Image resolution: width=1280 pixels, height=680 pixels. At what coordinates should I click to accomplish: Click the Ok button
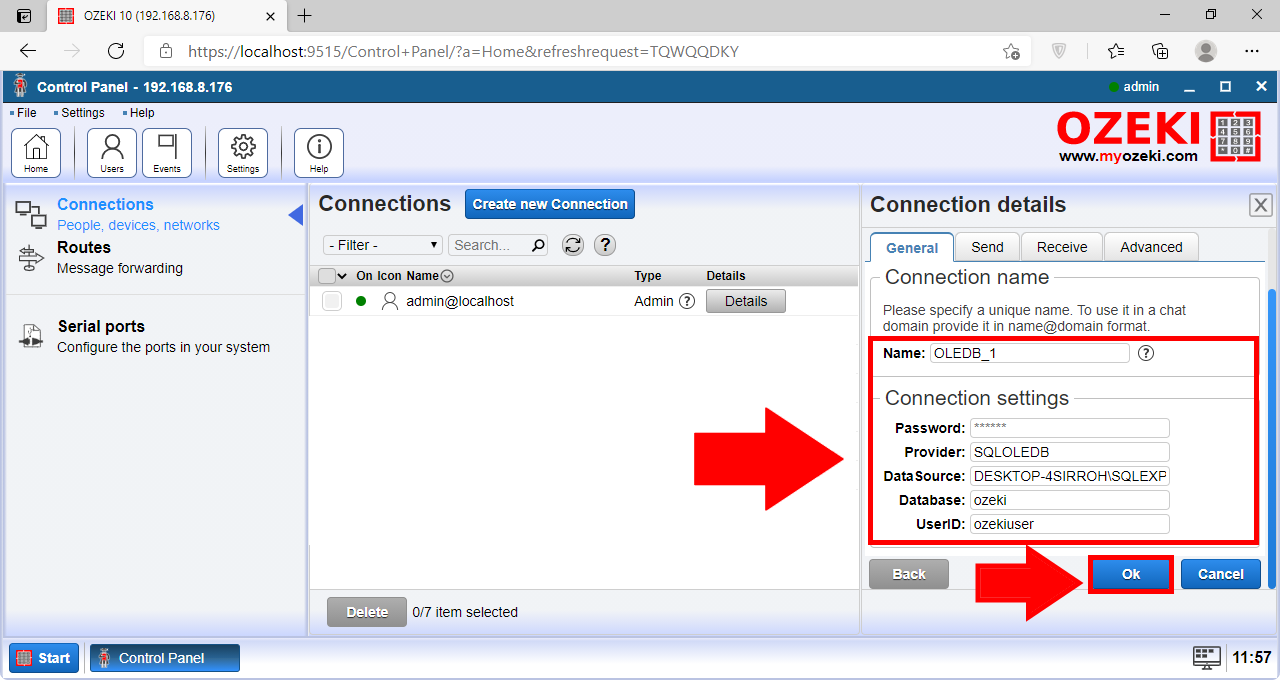(1131, 574)
